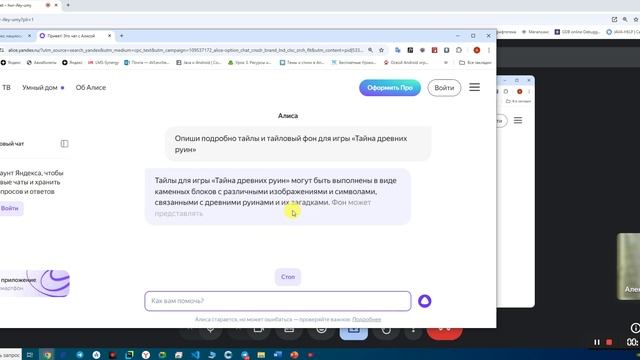This screenshot has height=360, width=640.
Task: Select the participant video thumbnail
Action: click(x=629, y=266)
